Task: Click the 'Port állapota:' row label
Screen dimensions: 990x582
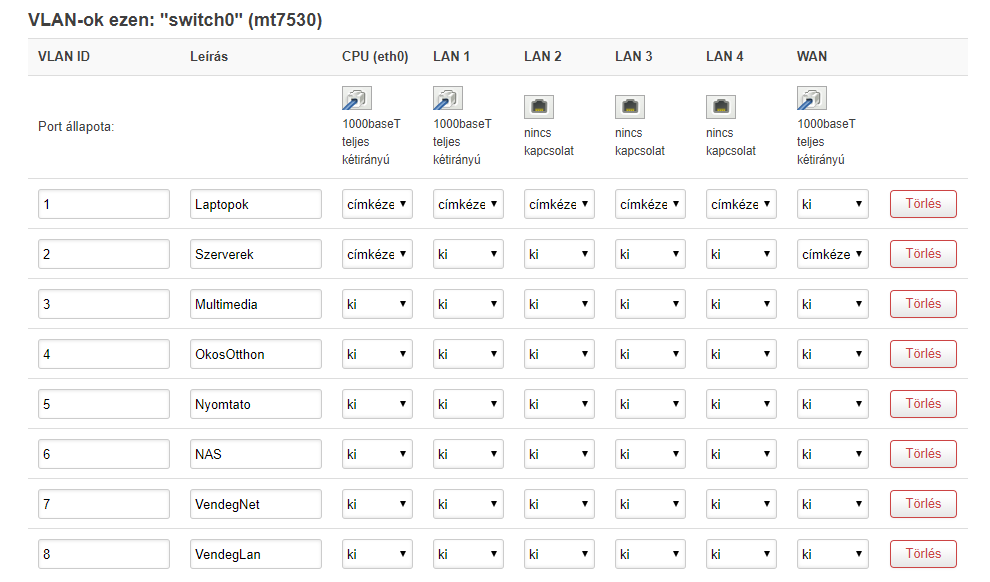Action: pos(76,126)
